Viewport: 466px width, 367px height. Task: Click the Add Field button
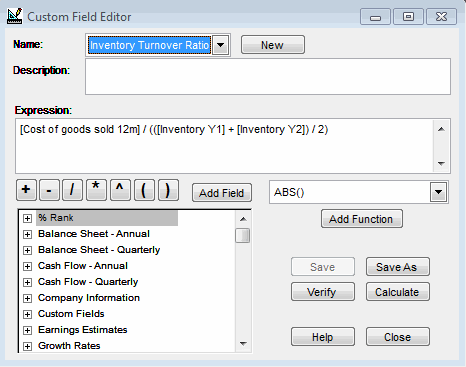point(222,193)
